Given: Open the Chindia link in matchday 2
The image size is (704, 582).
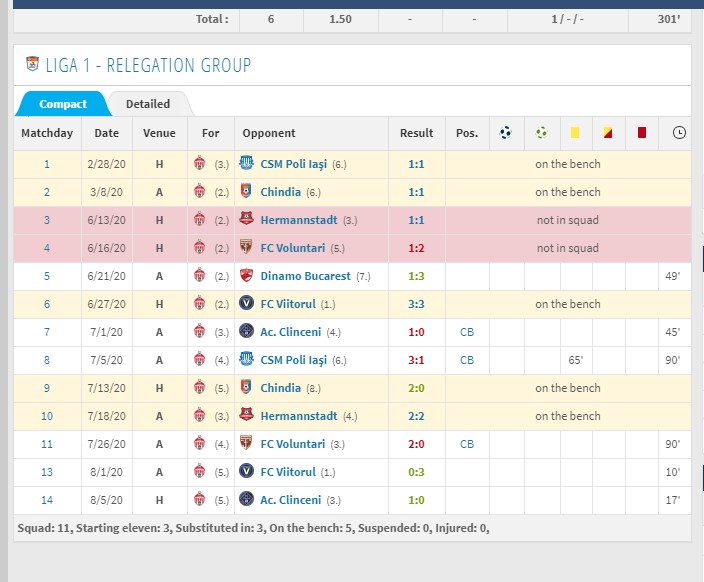Looking at the screenshot, I should tap(281, 192).
